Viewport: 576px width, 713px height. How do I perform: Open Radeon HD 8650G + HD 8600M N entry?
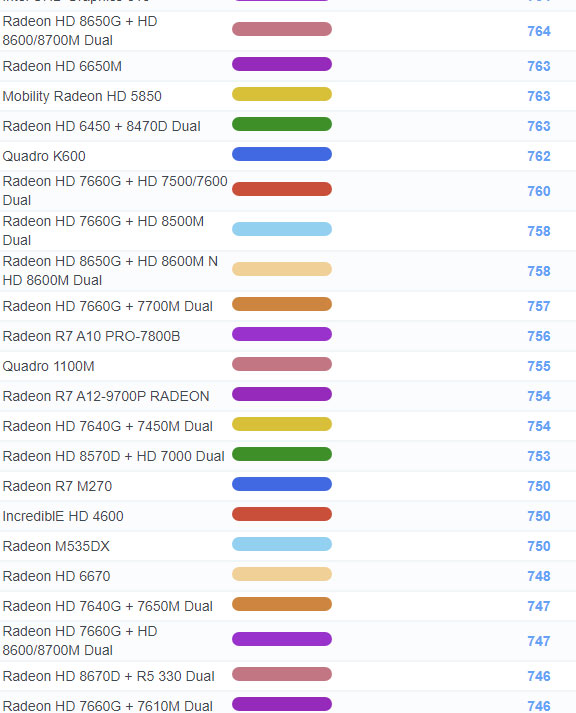110,271
